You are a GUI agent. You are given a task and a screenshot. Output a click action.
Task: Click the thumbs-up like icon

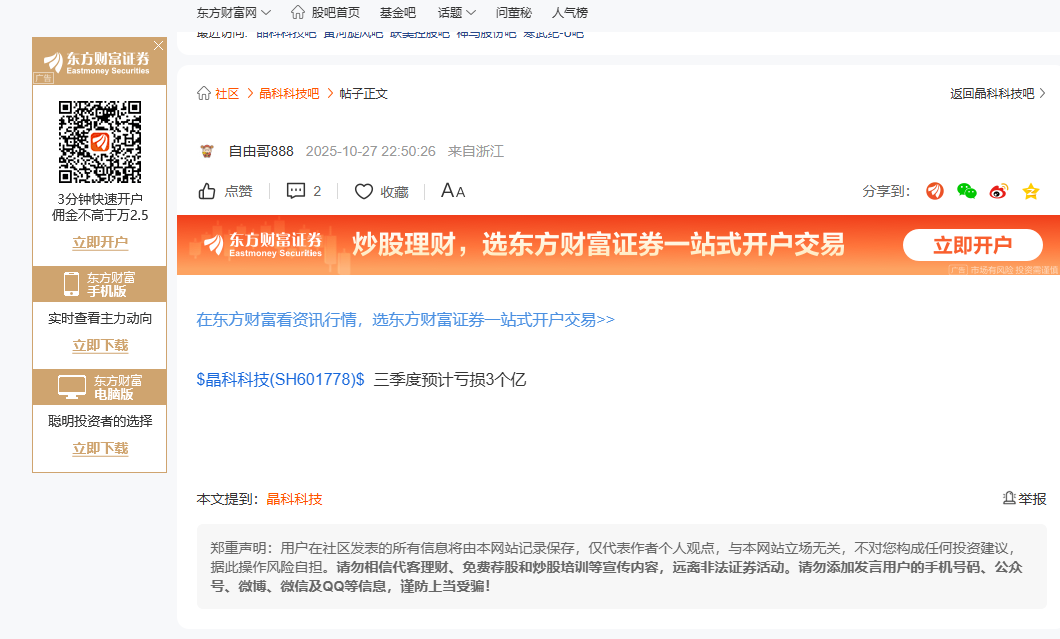click(207, 191)
